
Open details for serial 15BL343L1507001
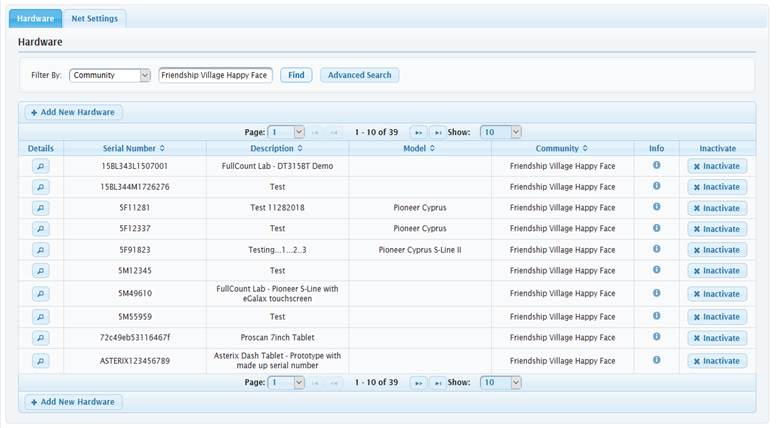[41, 166]
